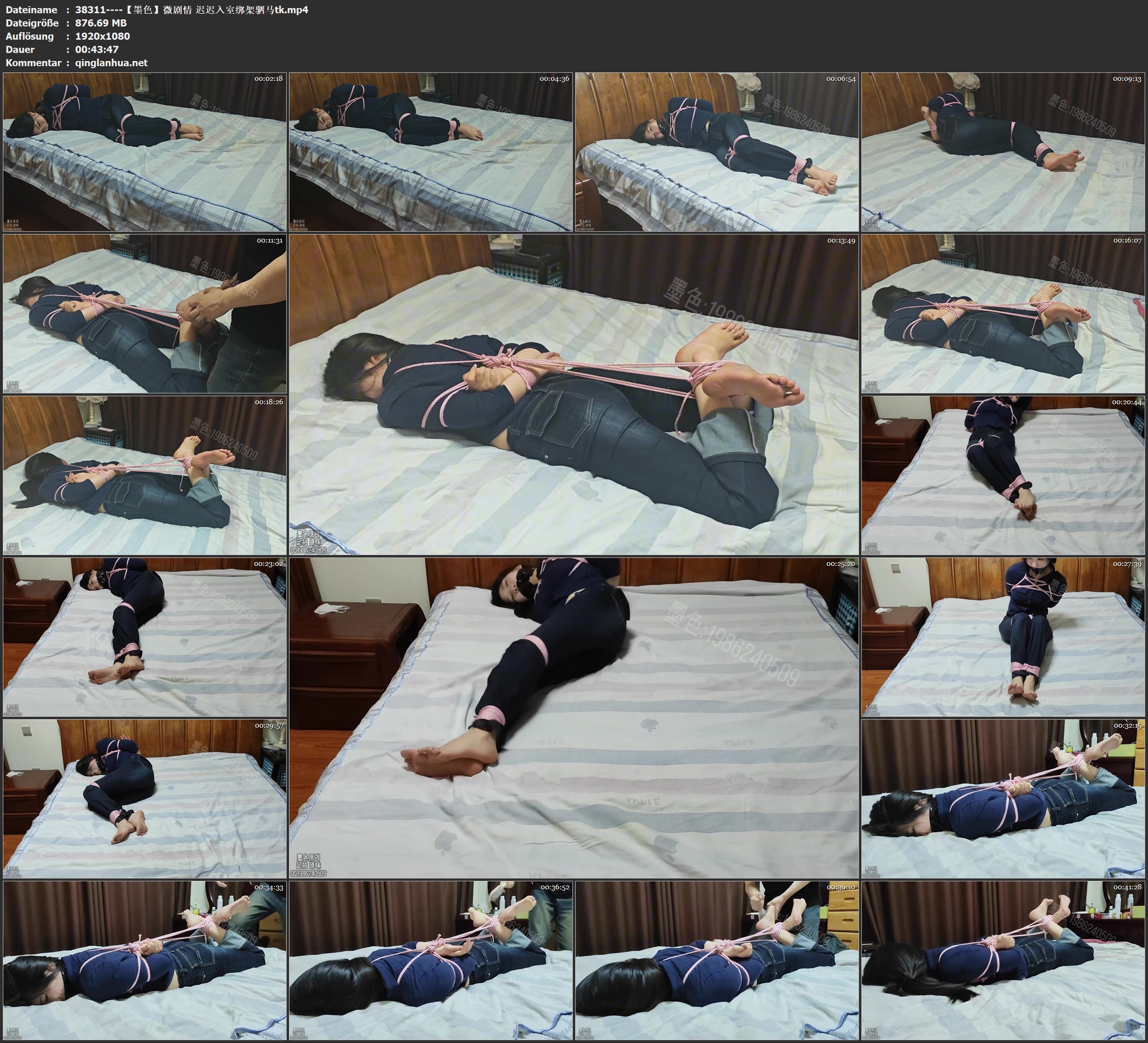Image resolution: width=1148 pixels, height=1043 pixels.
Task: Click the Dateiname file name text
Action: coord(191,9)
